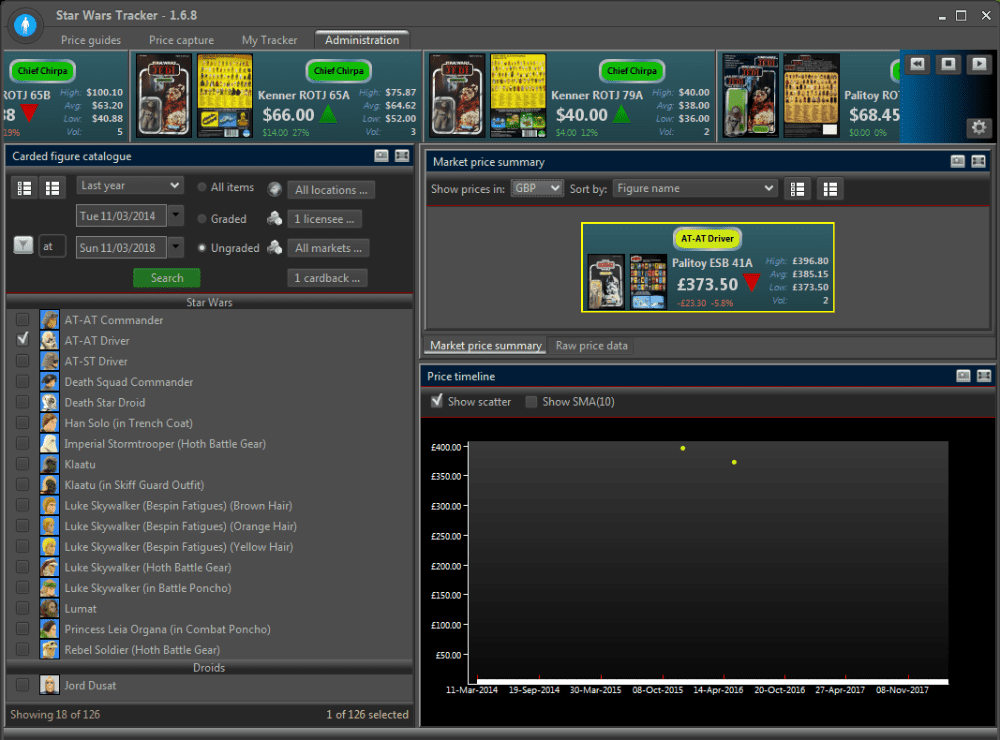Open the Price capture tab
This screenshot has width=1000, height=740.
[181, 40]
